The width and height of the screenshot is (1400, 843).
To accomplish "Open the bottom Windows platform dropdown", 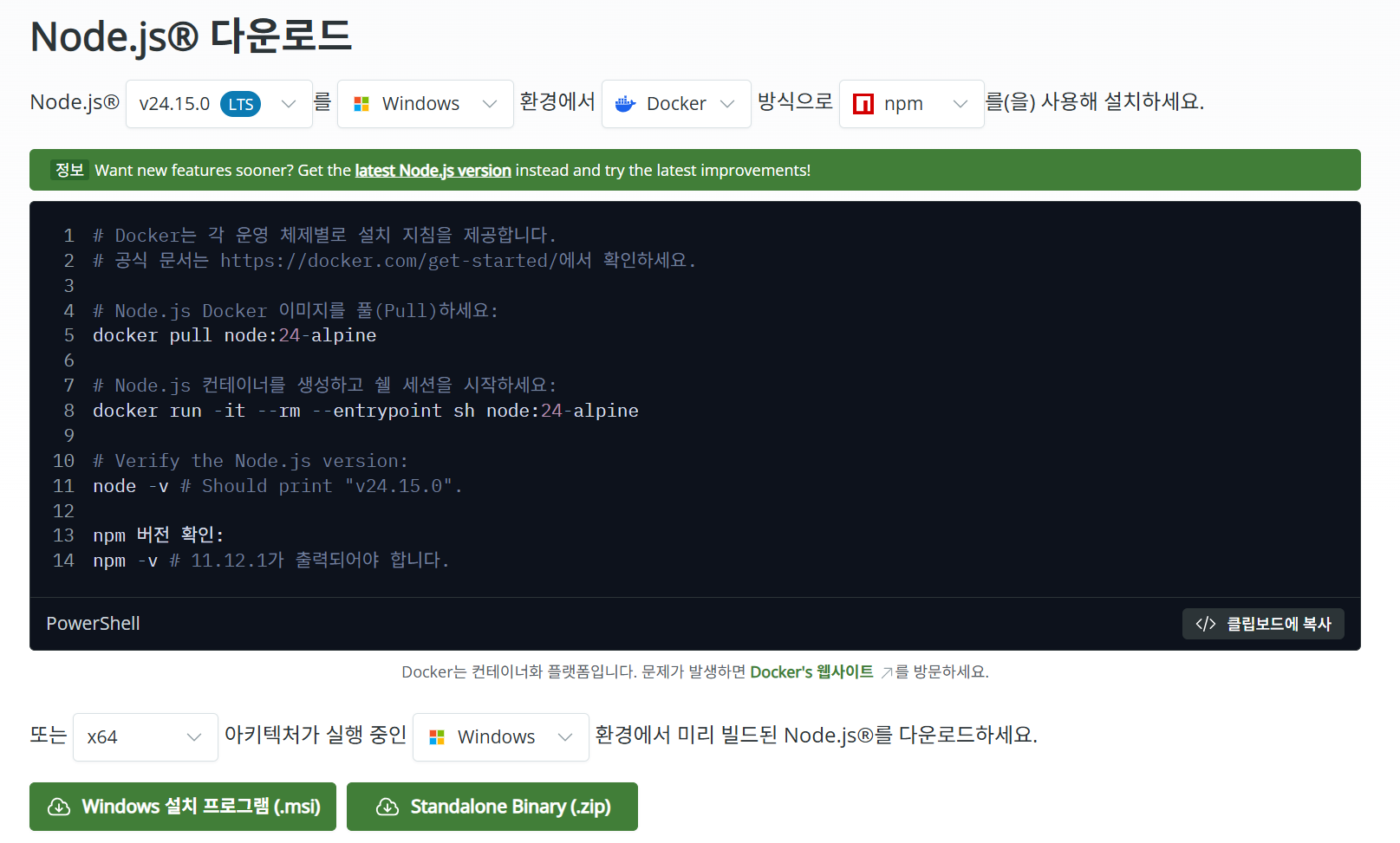I will 501,737.
